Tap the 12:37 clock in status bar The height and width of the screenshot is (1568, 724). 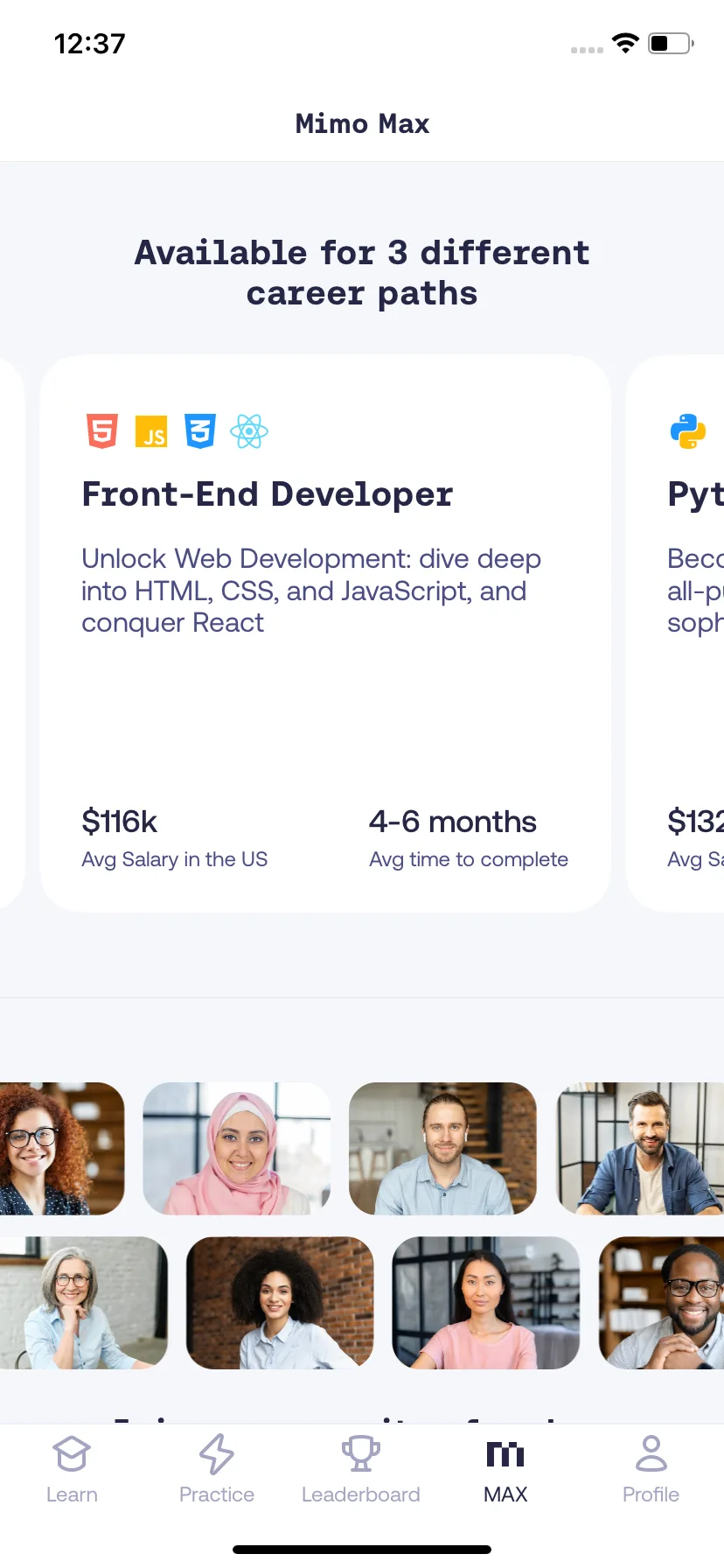coord(89,44)
